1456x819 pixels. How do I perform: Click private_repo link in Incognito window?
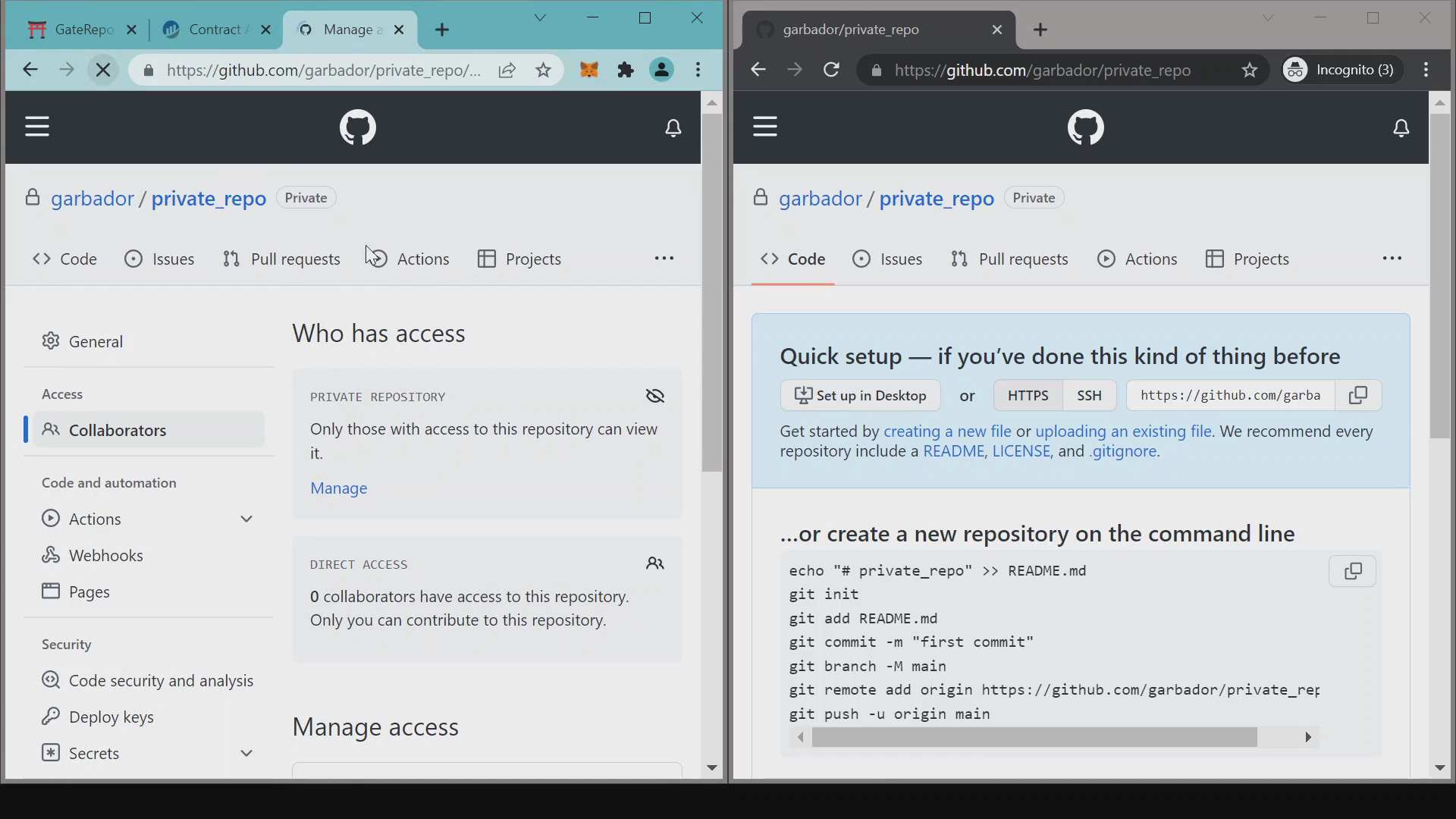(937, 198)
